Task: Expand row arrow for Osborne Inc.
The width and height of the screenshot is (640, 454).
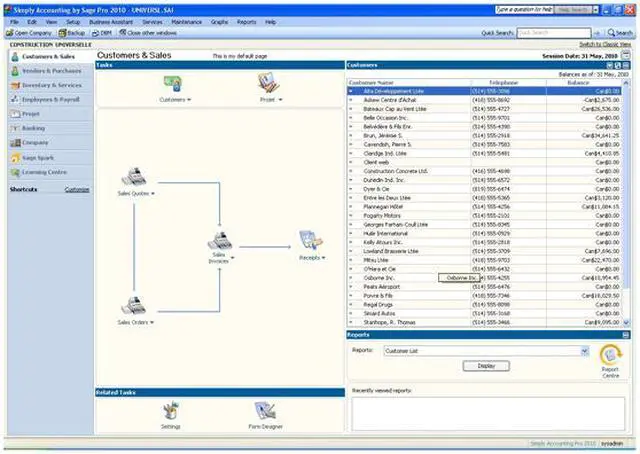Action: 351,278
